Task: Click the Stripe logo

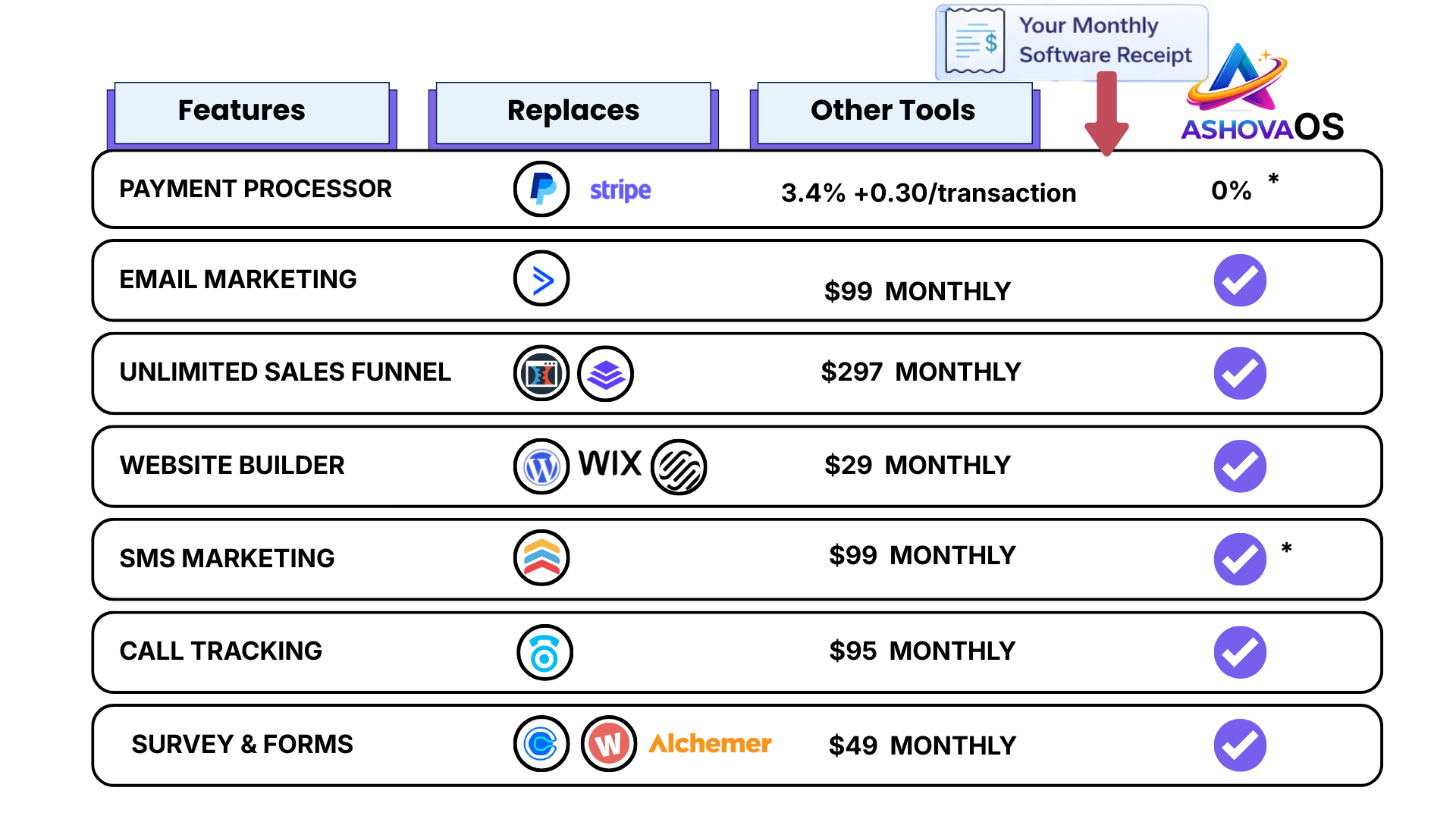Action: tap(620, 190)
